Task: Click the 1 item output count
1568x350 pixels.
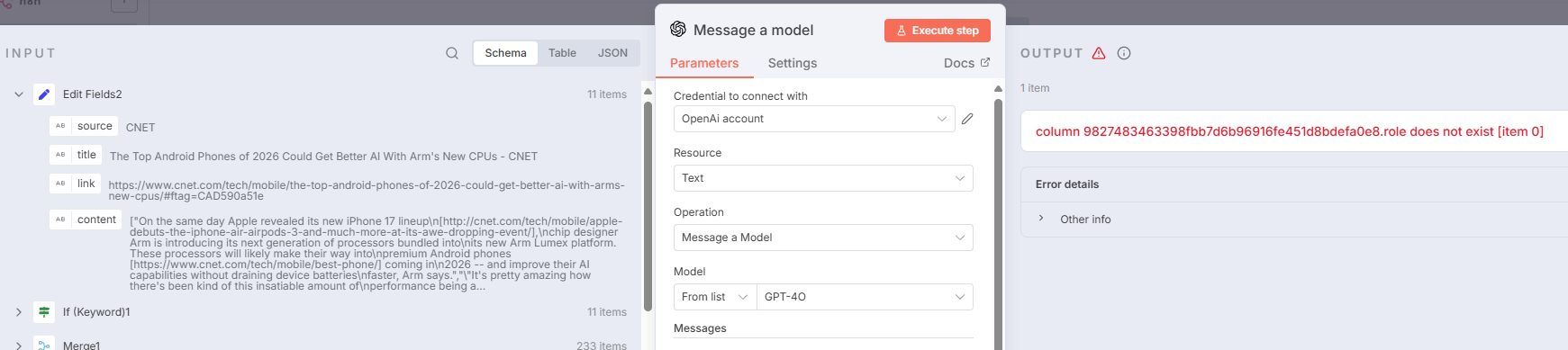Action: [x=1035, y=88]
